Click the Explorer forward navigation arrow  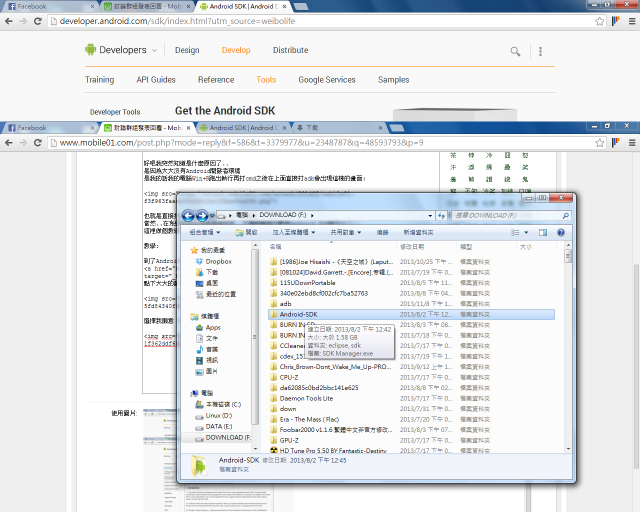click(x=202, y=215)
